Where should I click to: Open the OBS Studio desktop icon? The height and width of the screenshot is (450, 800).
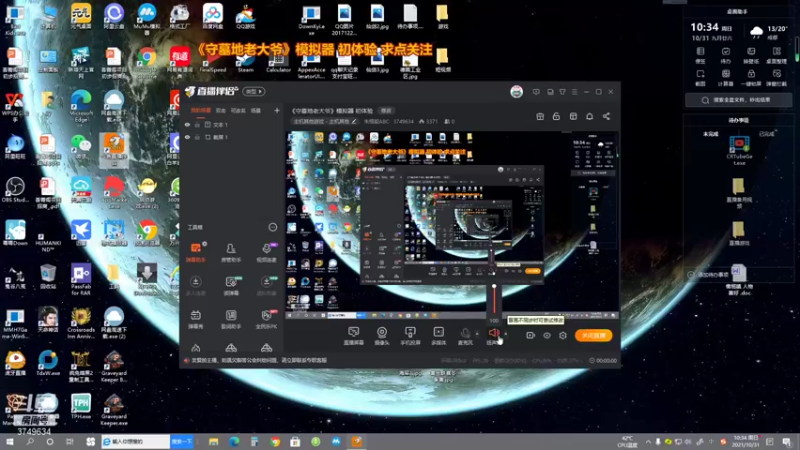pyautogui.click(x=15, y=189)
